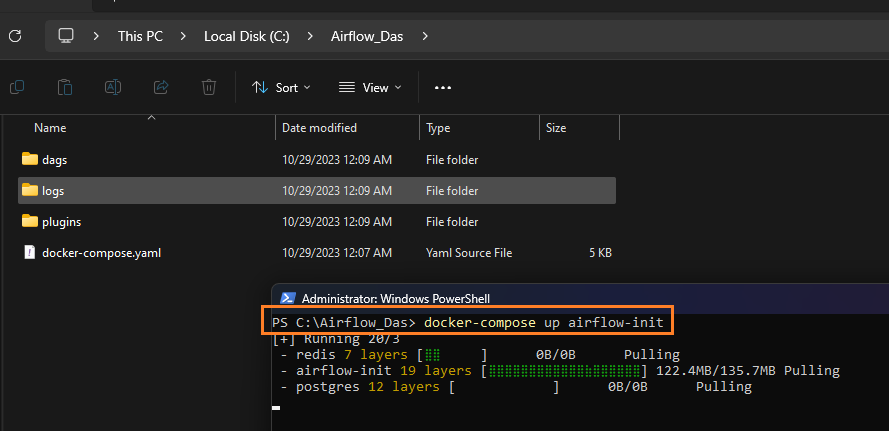Click the Share icon in toolbar

pos(161,87)
